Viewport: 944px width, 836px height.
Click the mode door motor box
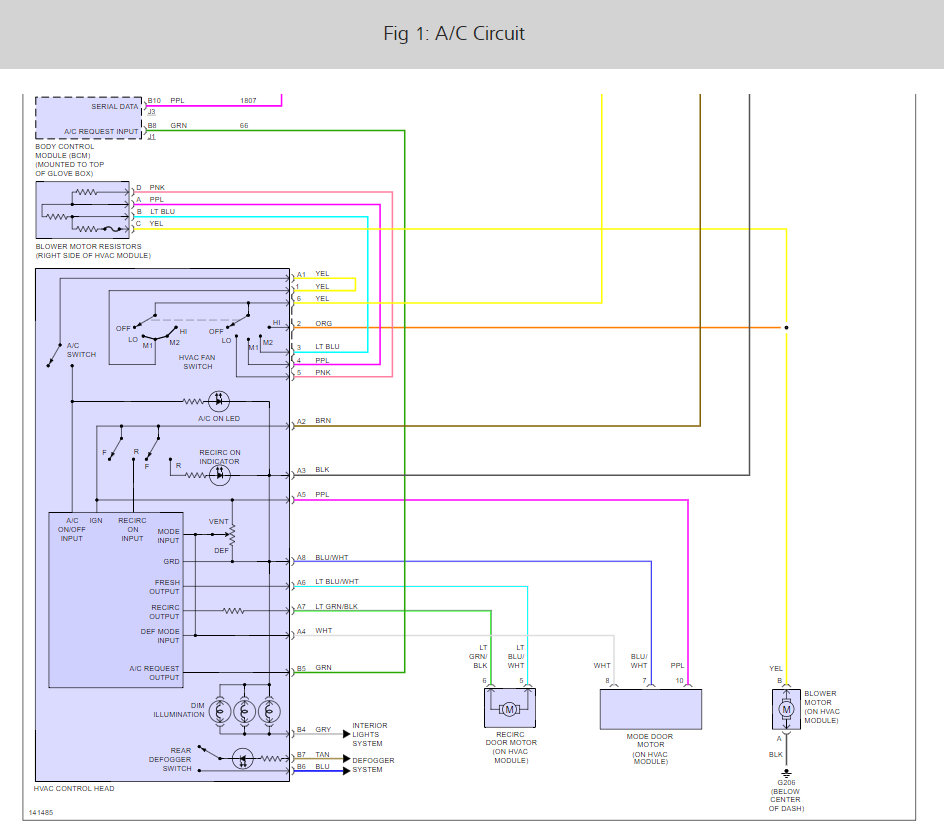(x=651, y=709)
